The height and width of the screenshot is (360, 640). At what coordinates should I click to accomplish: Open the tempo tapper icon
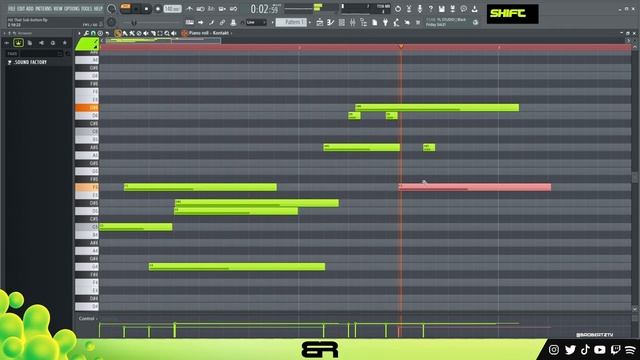click(x=396, y=22)
